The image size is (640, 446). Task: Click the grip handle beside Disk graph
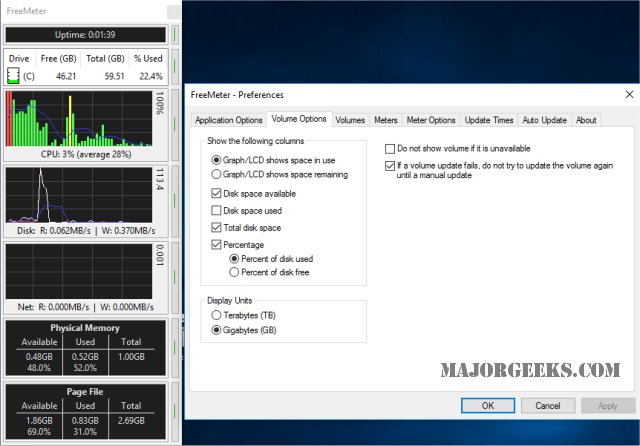tap(175, 201)
